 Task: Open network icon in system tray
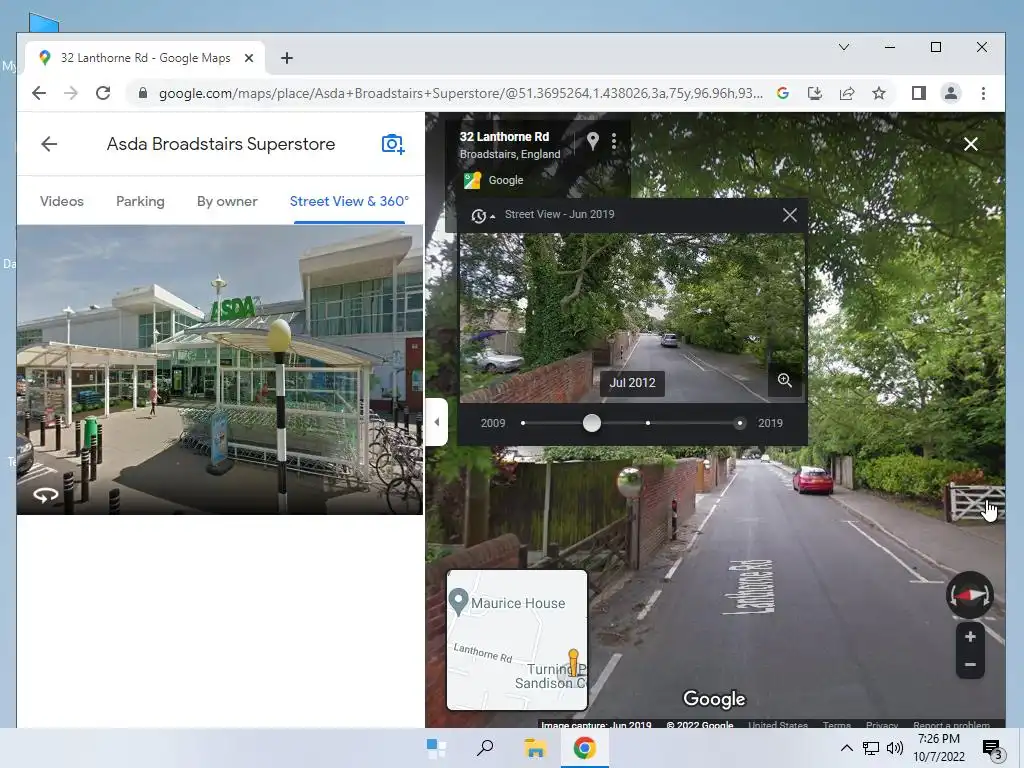[871, 748]
